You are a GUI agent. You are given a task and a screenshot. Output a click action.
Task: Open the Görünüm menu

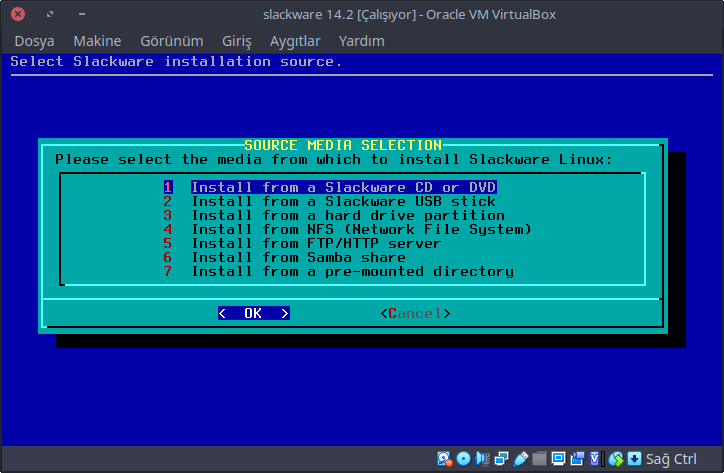pos(172,41)
